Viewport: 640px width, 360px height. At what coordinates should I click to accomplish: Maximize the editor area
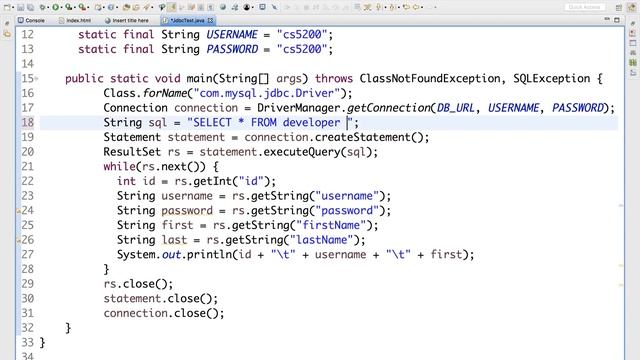617,20
